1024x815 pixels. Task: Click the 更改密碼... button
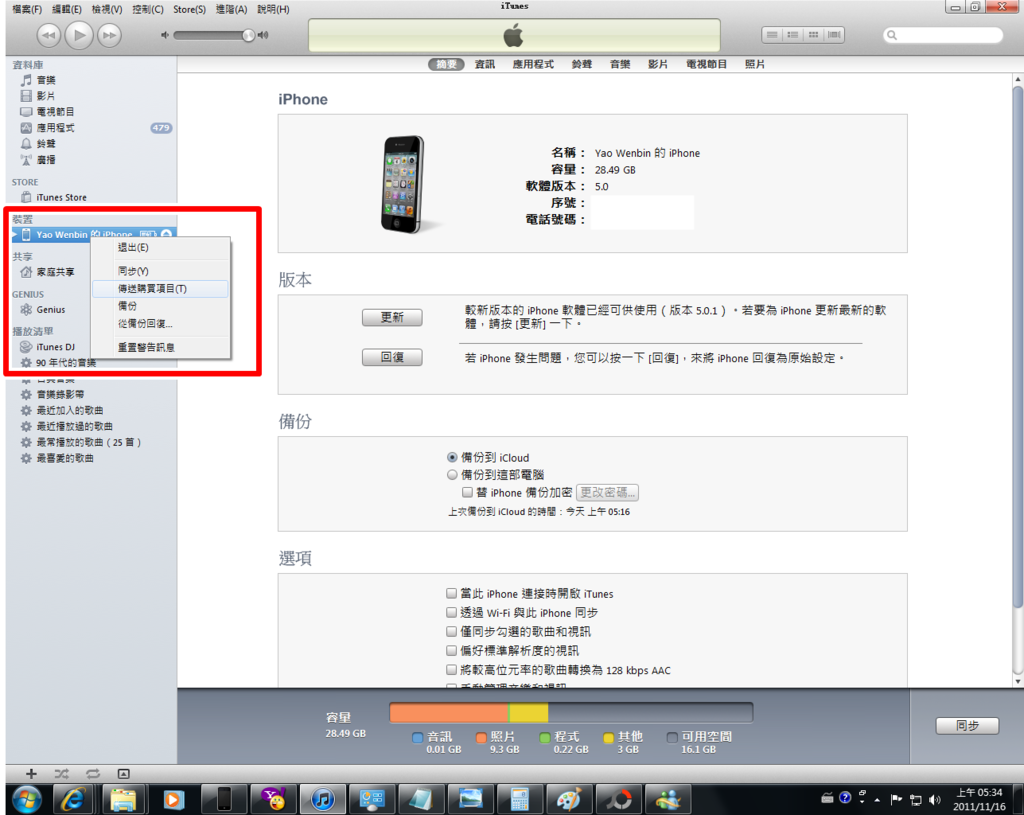(x=607, y=492)
